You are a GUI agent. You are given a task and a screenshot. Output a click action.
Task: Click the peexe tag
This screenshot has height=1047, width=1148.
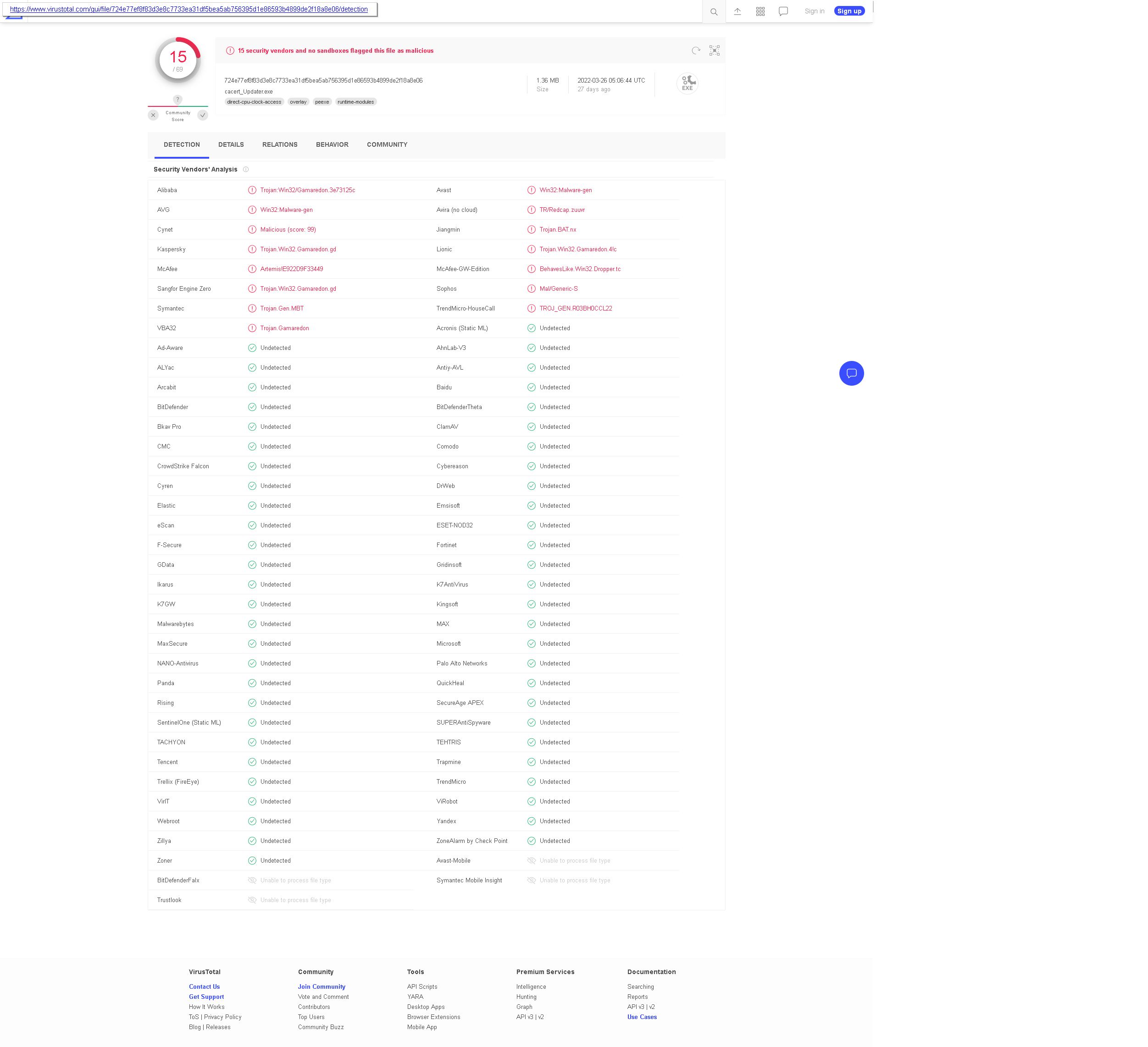[x=322, y=102]
